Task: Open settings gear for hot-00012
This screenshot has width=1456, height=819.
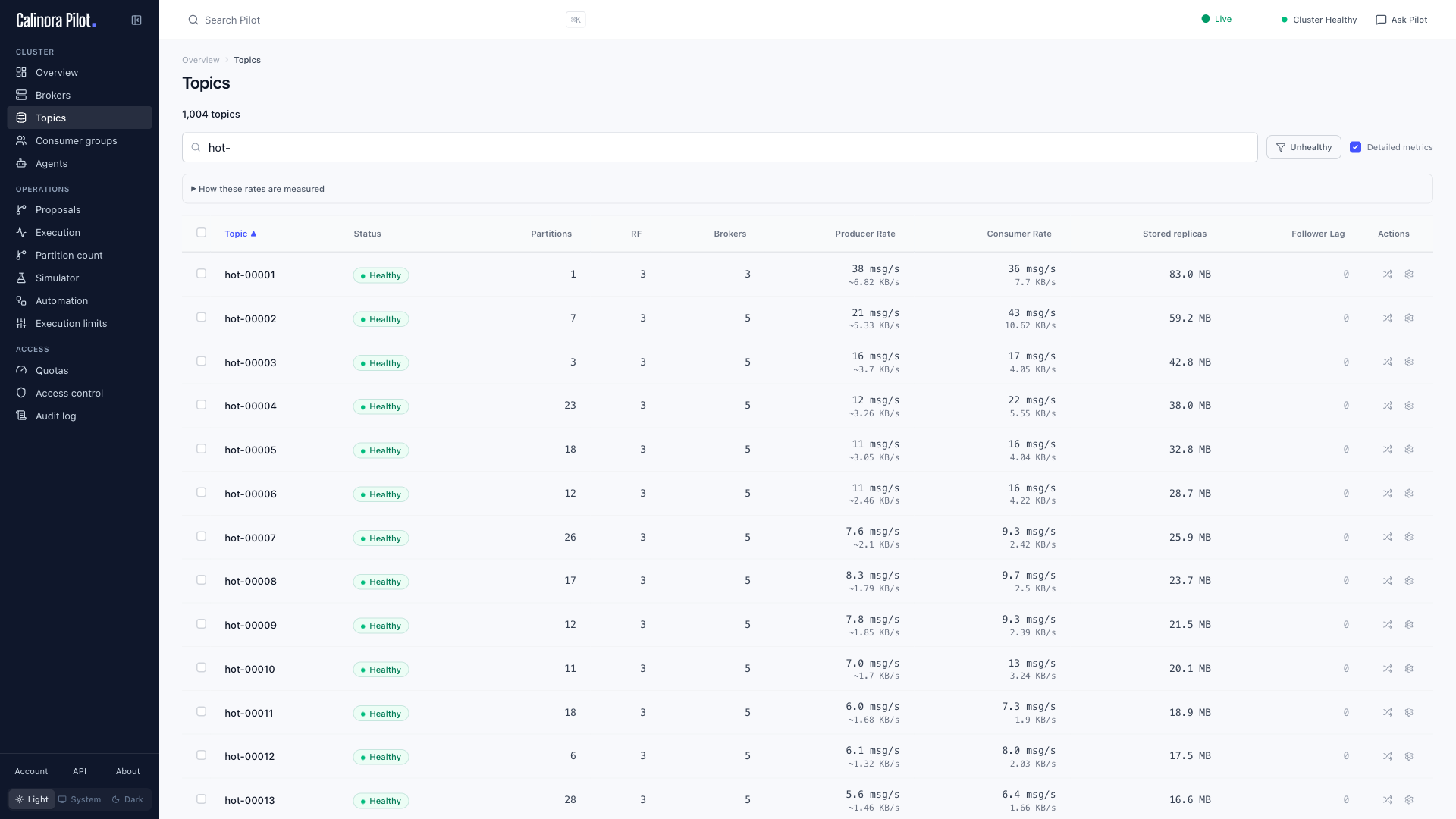Action: coord(1409,756)
